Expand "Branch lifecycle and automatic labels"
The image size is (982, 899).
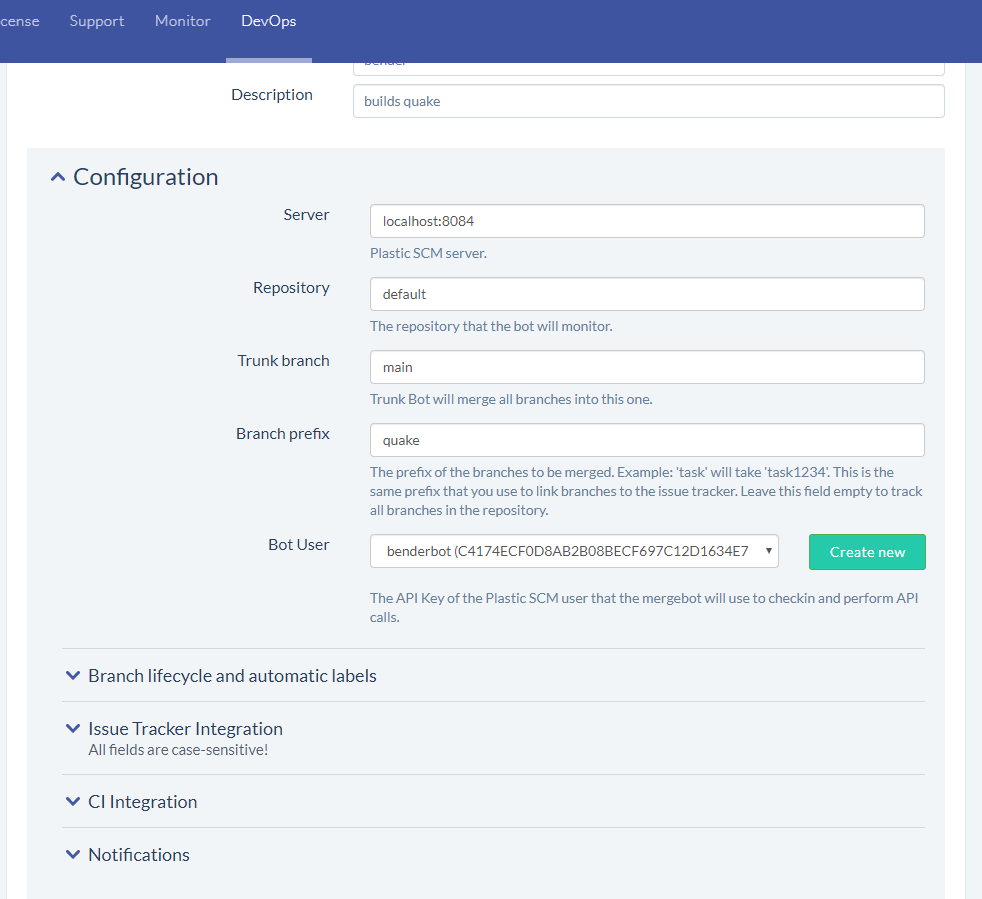tap(232, 676)
